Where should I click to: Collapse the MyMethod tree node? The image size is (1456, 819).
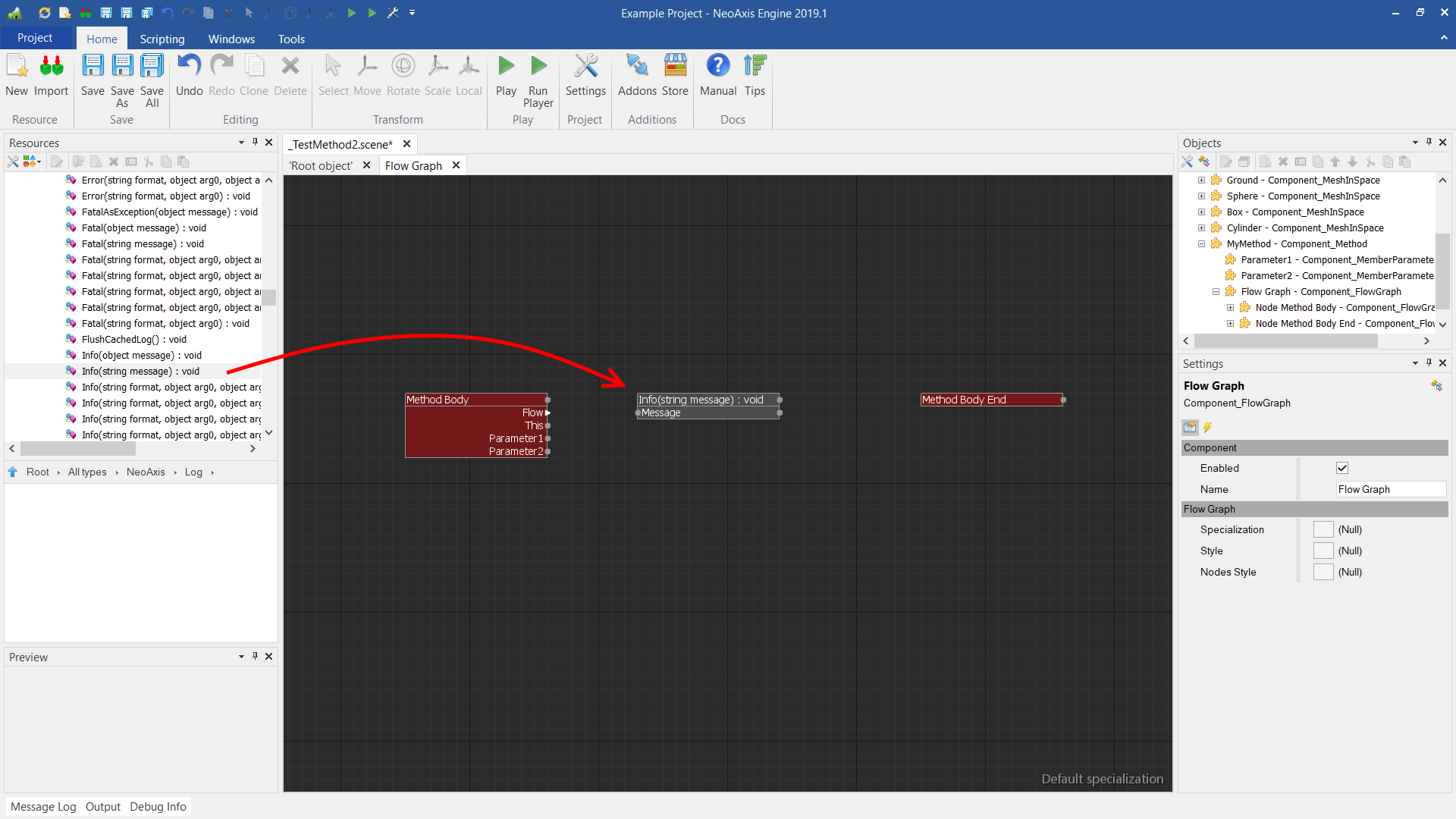pos(1201,244)
